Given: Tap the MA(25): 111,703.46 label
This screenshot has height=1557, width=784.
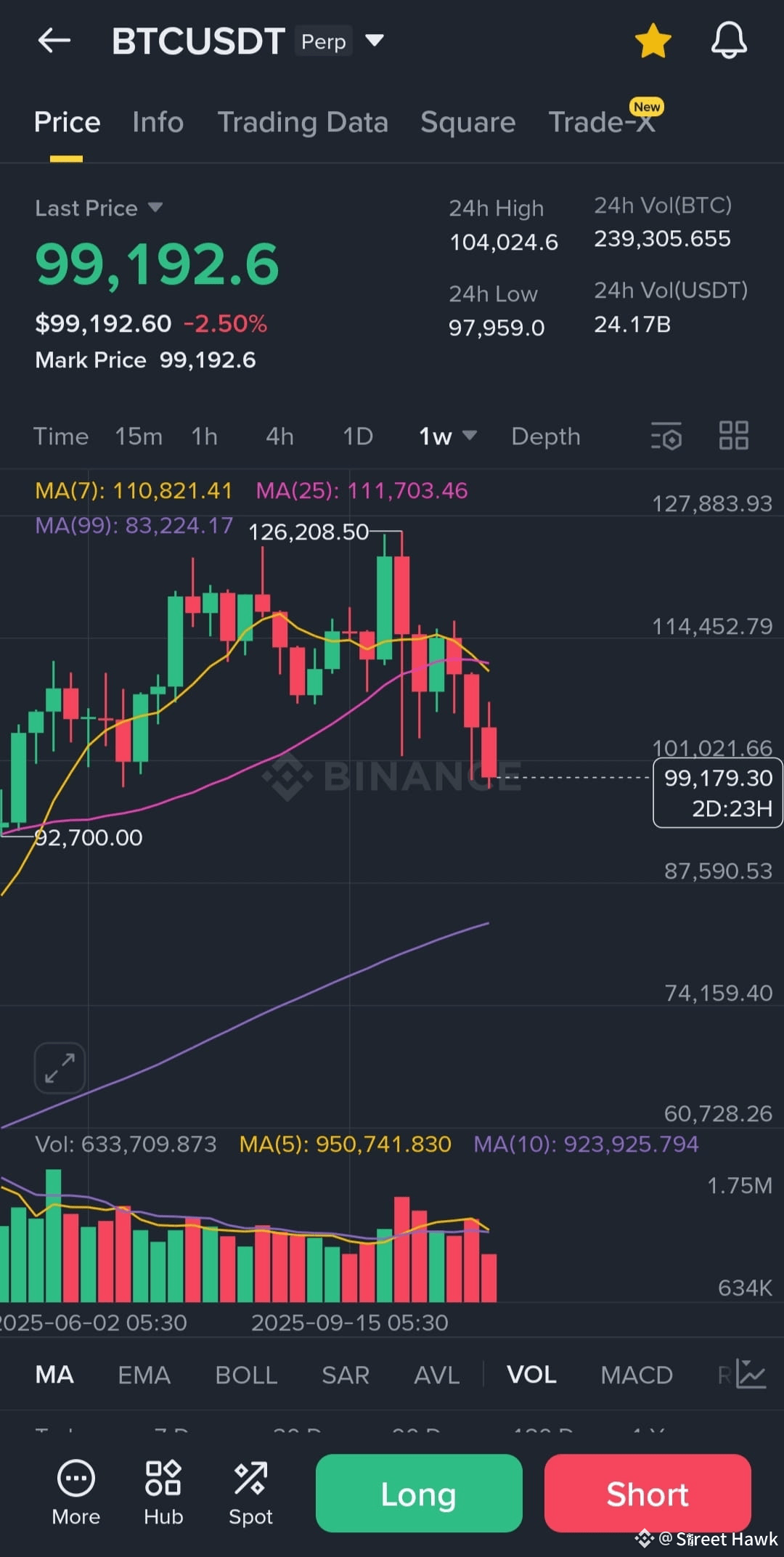Looking at the screenshot, I should (362, 491).
